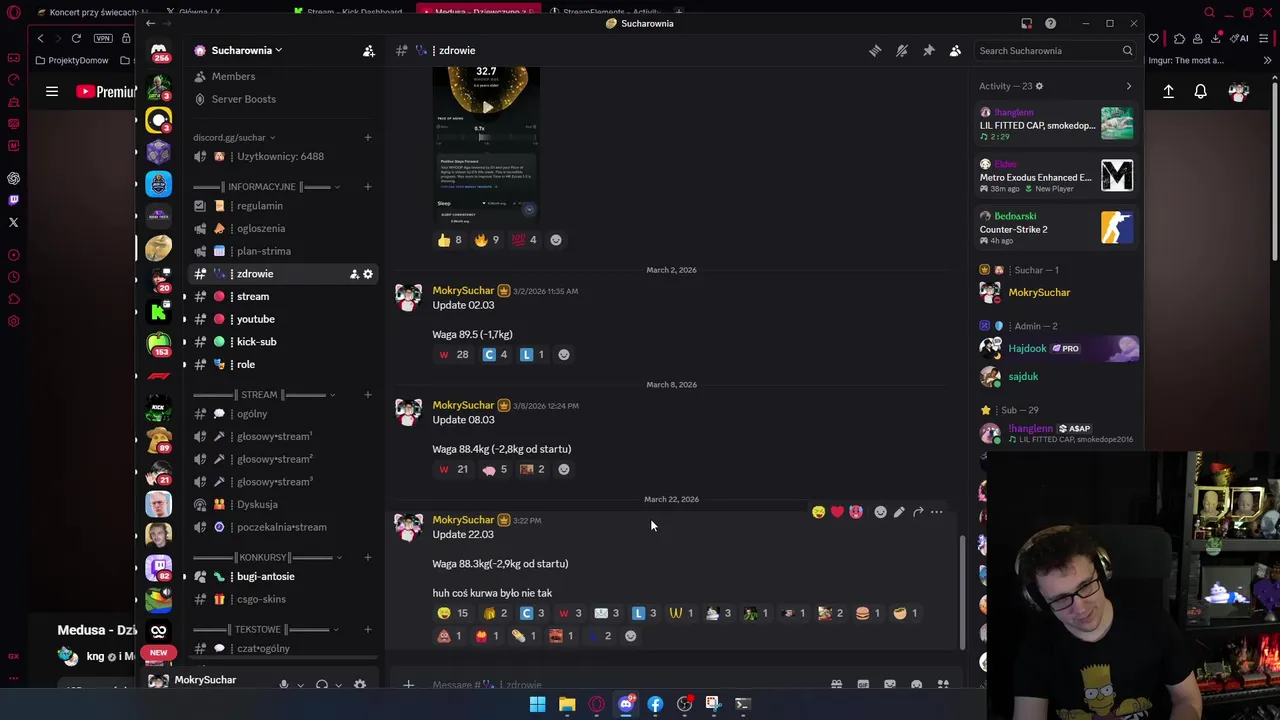Join poczekalnia•stream voice channel
This screenshot has height=720, width=1280.
(282, 527)
